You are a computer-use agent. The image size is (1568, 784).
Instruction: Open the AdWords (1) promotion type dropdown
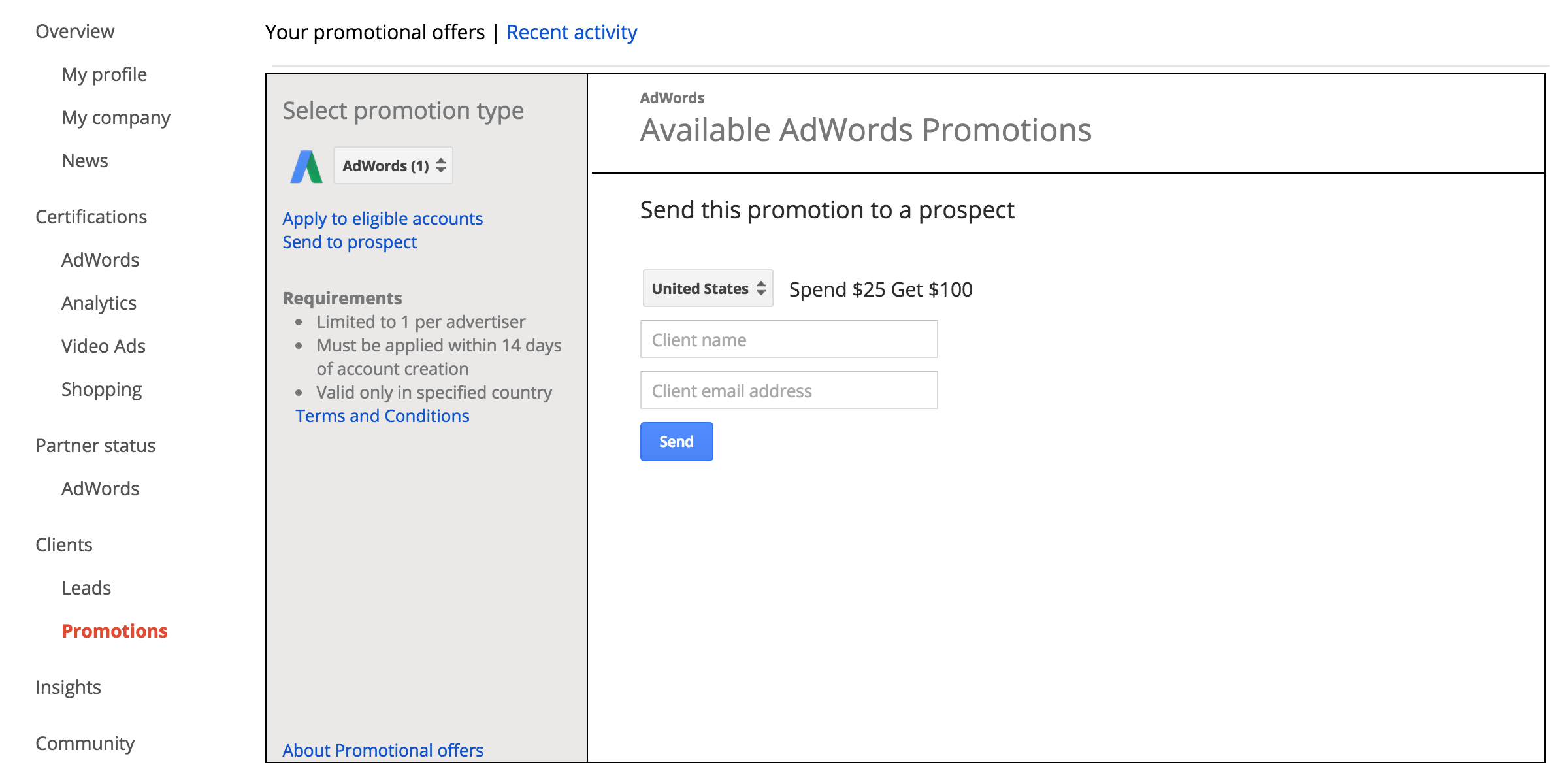point(393,166)
